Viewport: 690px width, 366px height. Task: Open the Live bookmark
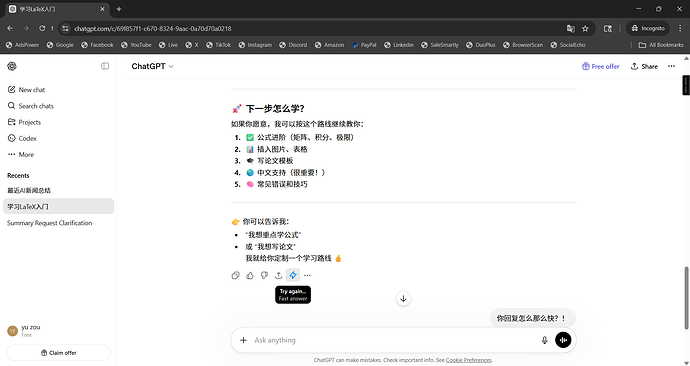(168, 45)
